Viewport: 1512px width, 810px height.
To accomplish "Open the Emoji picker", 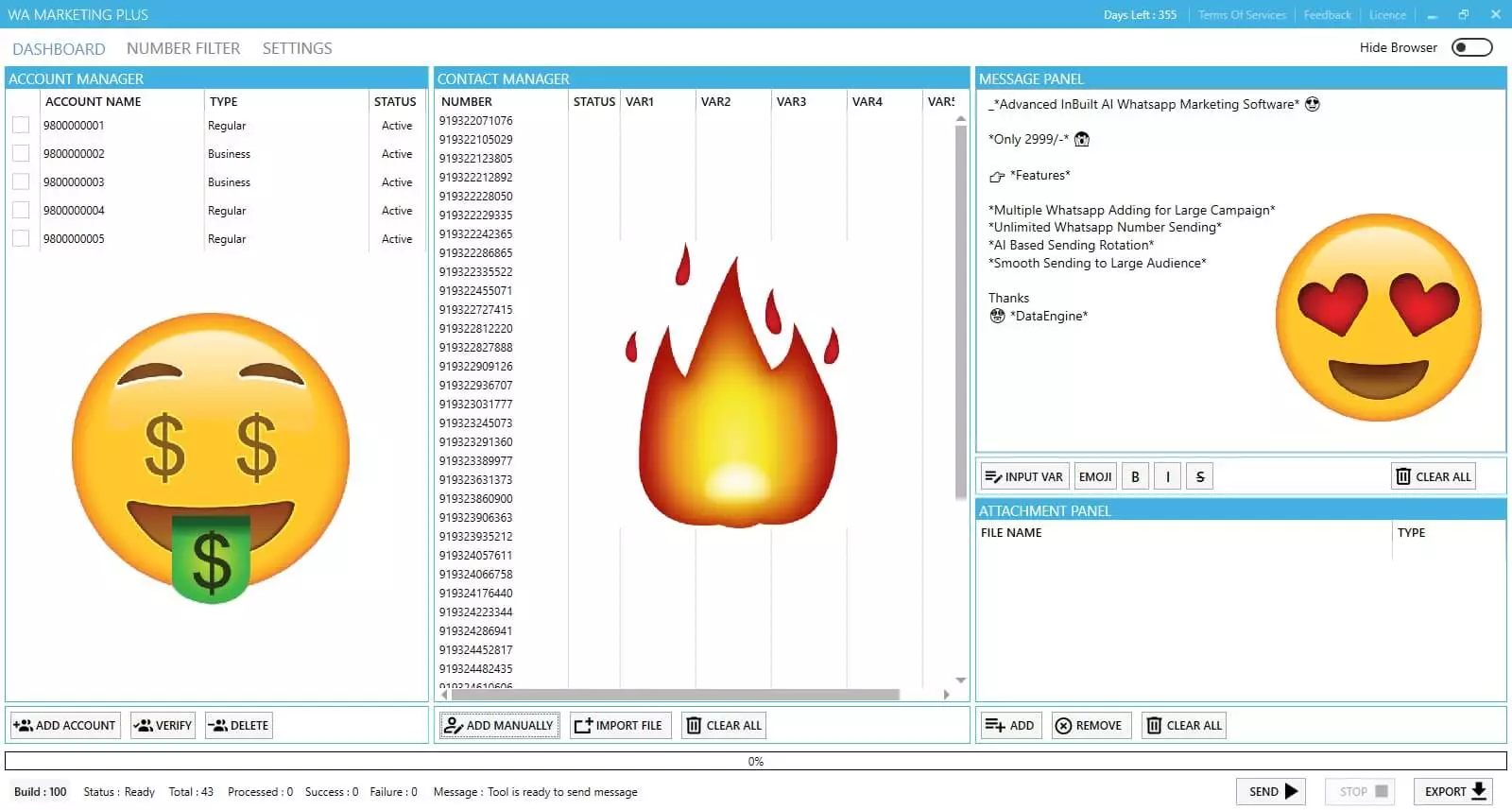I will pos(1094,477).
